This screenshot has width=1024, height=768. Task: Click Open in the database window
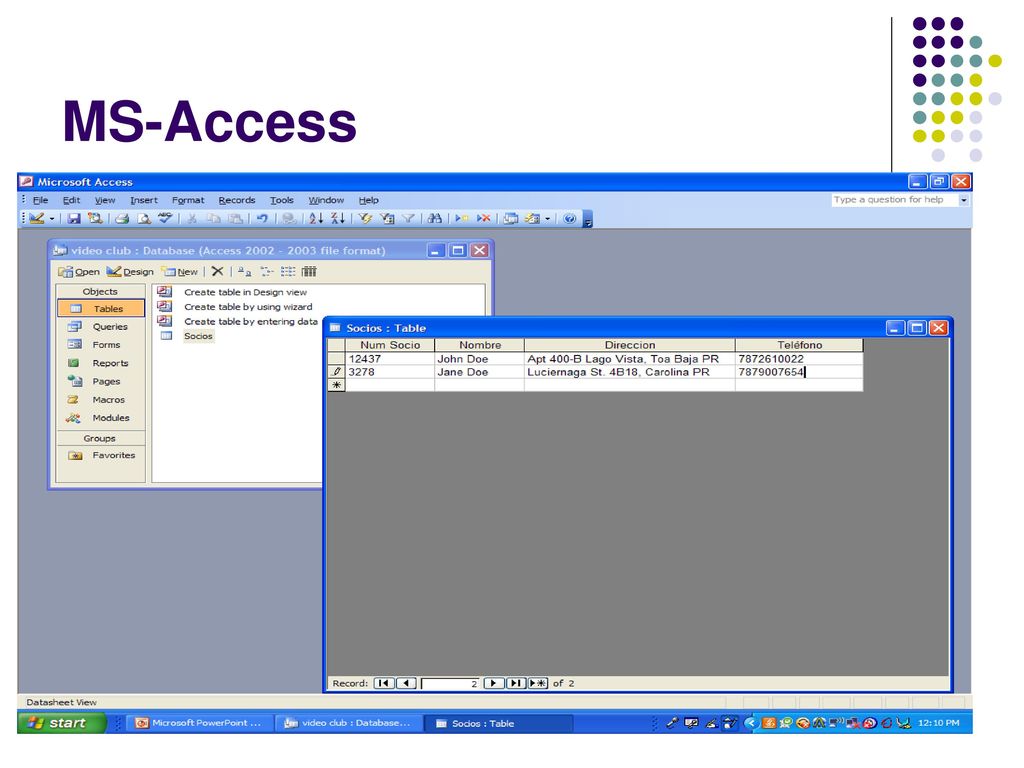click(x=79, y=272)
